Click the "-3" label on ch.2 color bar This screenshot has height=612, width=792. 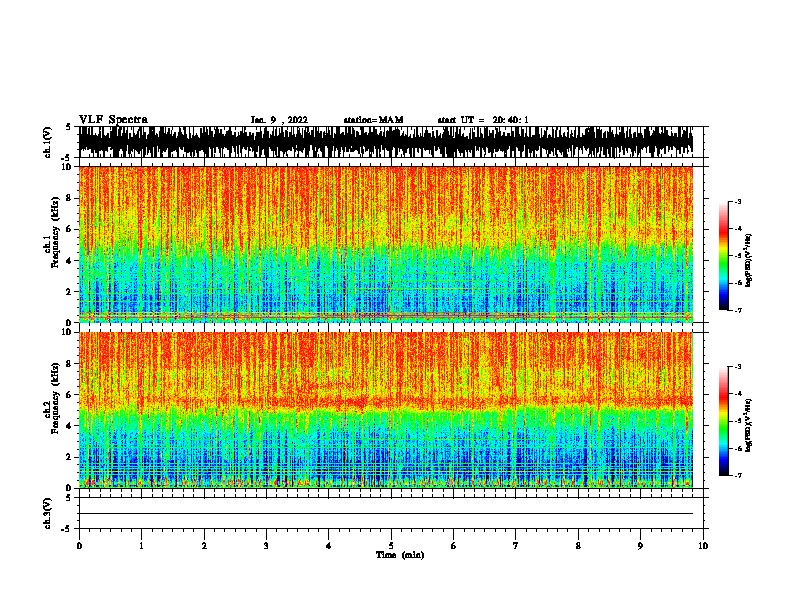tap(738, 367)
